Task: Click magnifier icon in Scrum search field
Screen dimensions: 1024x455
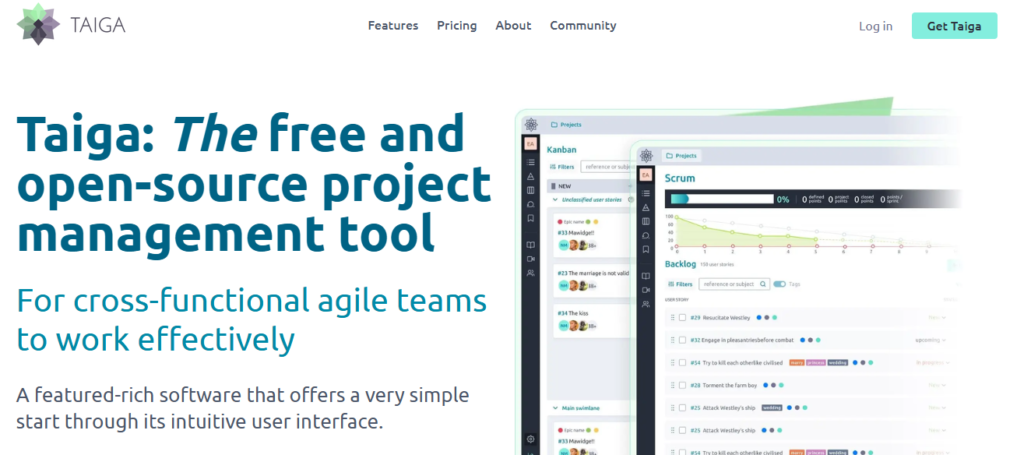Action: tap(763, 284)
